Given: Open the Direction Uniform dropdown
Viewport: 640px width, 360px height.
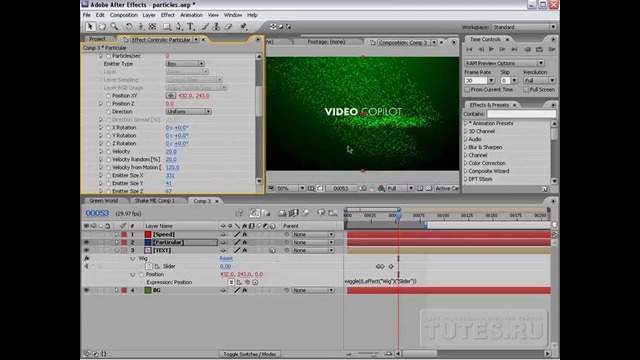Looking at the screenshot, I should 188,111.
